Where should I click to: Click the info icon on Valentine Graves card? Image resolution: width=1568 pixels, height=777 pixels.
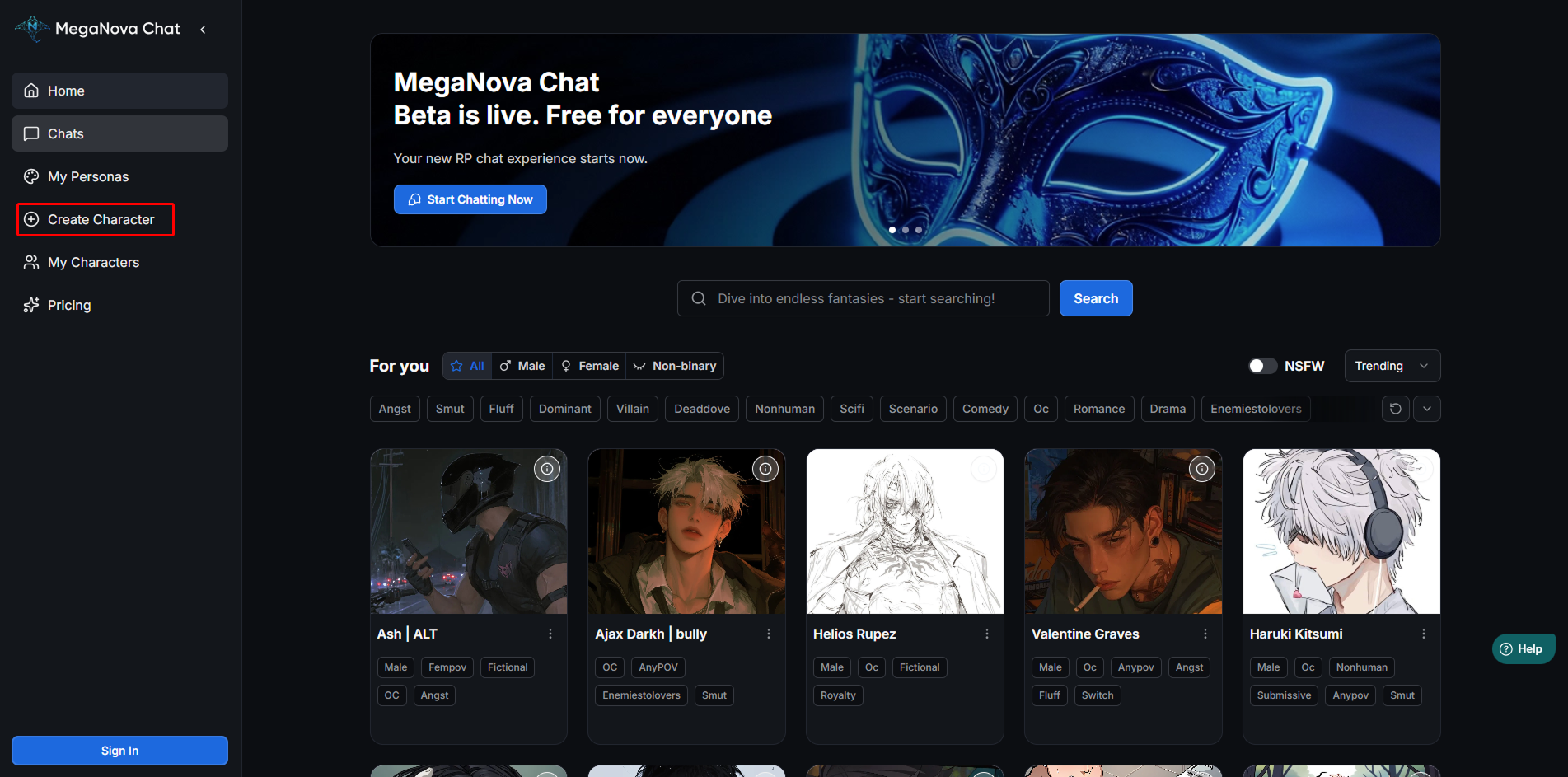click(x=1201, y=469)
